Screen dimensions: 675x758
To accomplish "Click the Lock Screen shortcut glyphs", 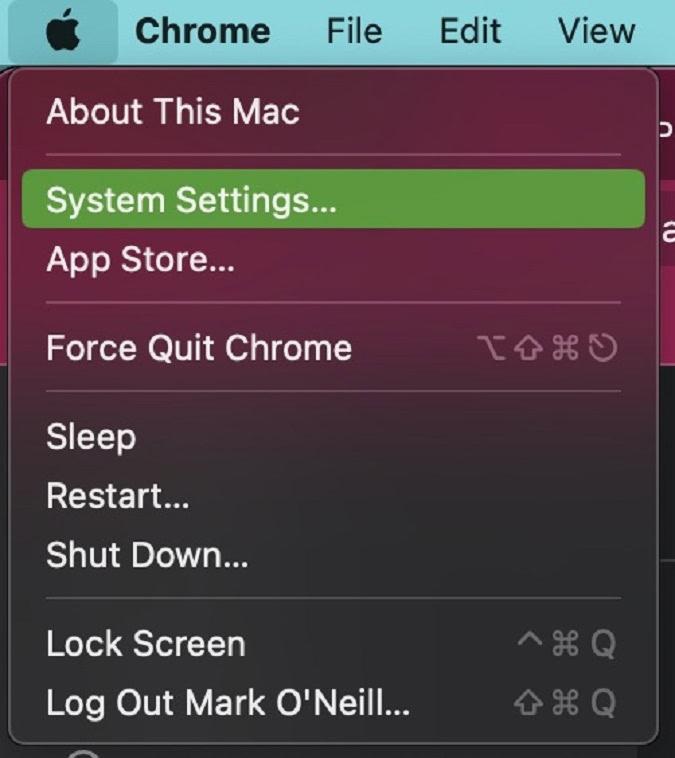I will (x=566, y=643).
